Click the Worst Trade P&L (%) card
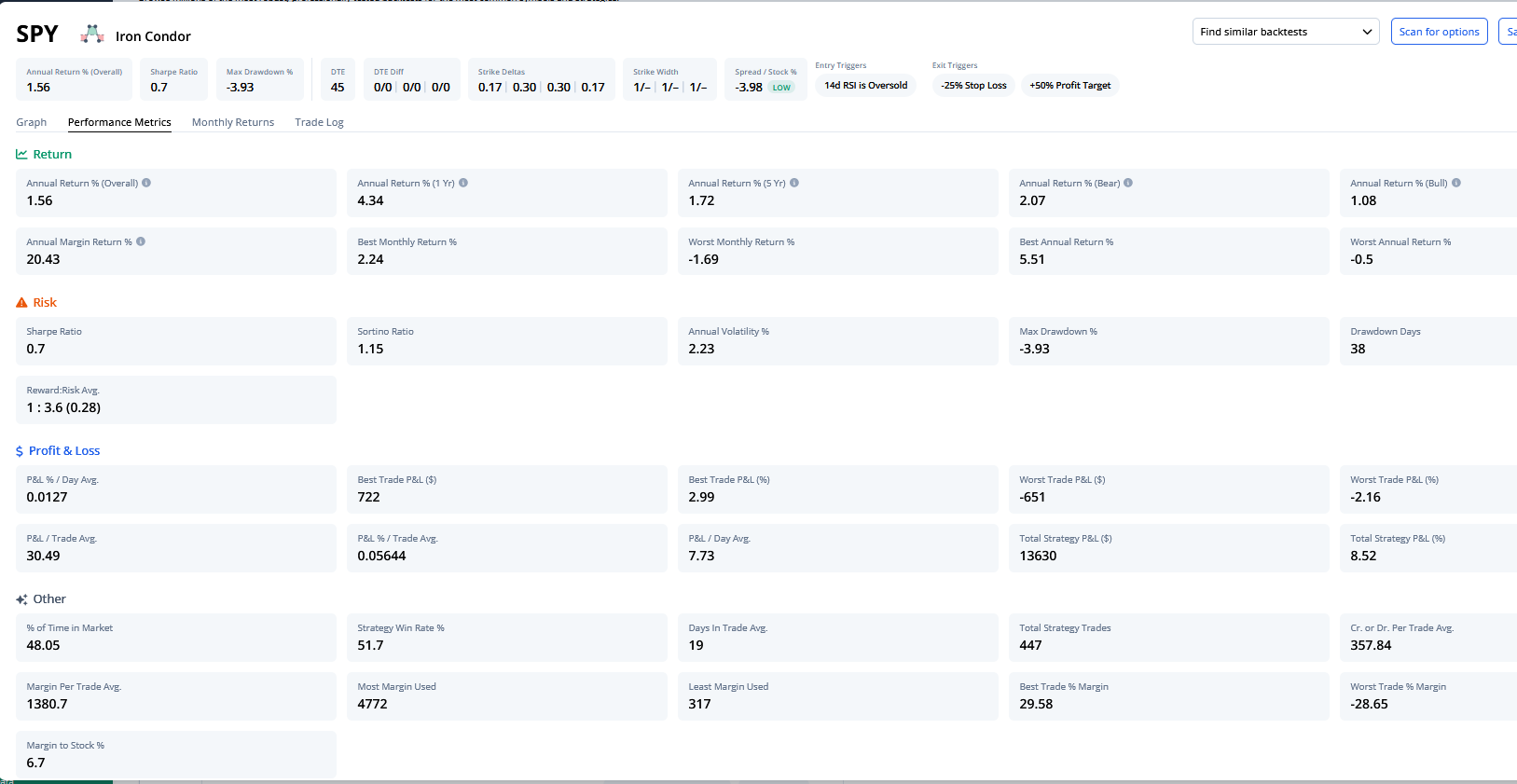1517x784 pixels. point(1428,488)
